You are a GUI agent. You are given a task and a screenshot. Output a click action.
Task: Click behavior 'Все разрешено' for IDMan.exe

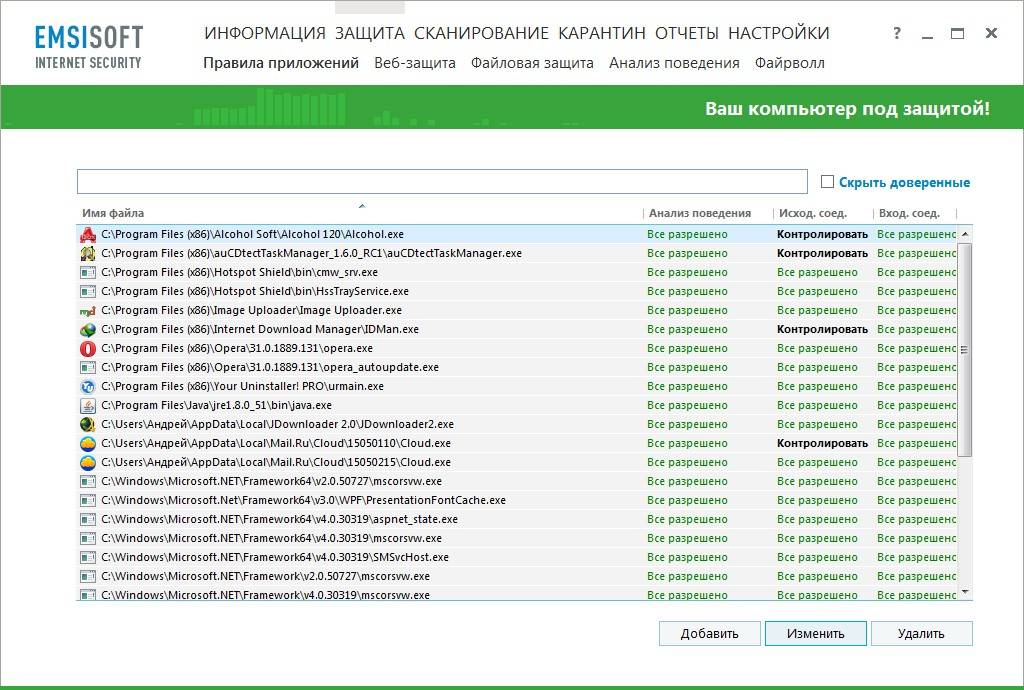(687, 330)
